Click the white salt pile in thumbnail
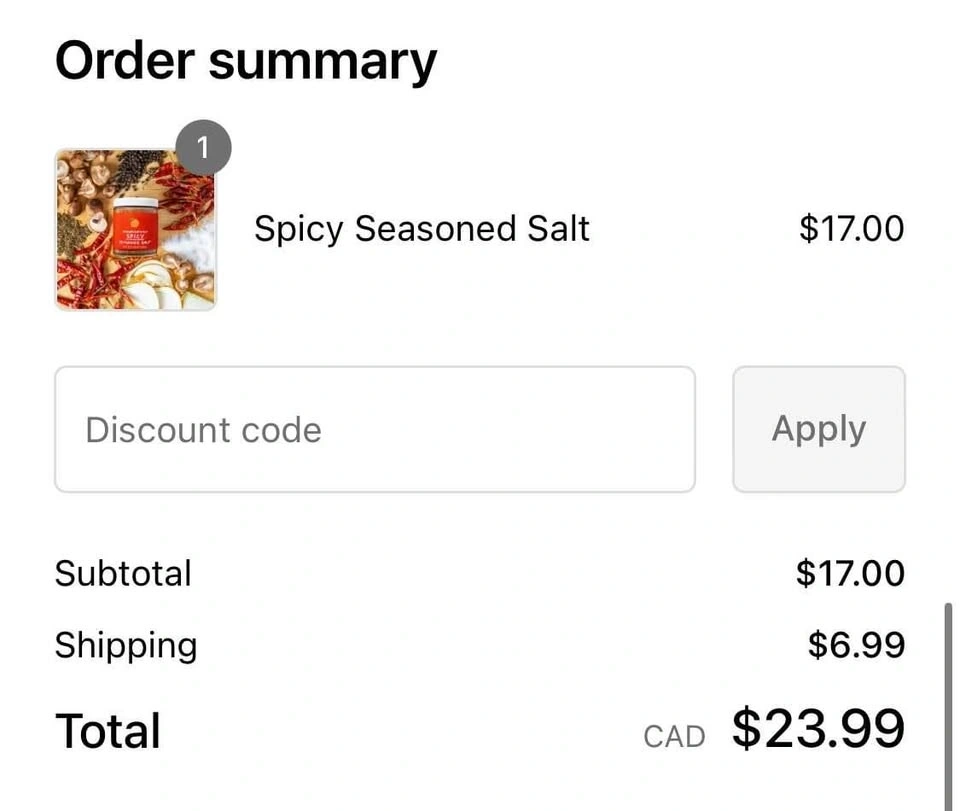Screen dimensions: 960x811 (193, 246)
